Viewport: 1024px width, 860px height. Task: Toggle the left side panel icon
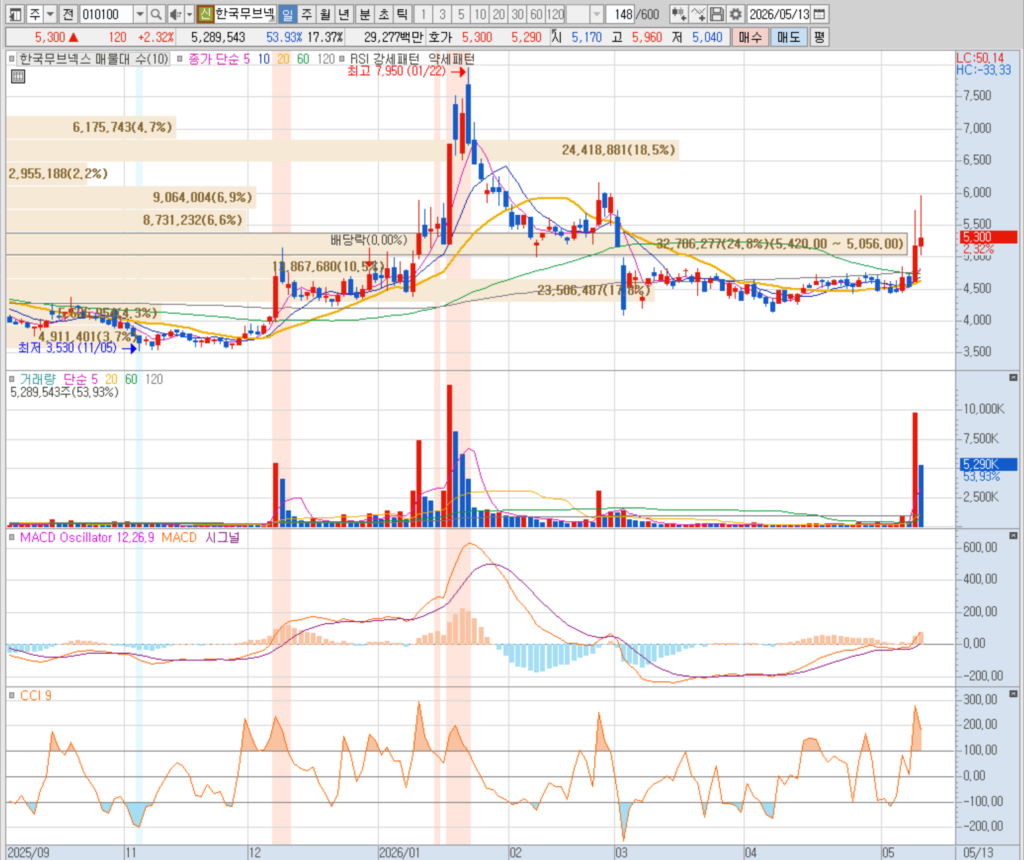point(15,14)
